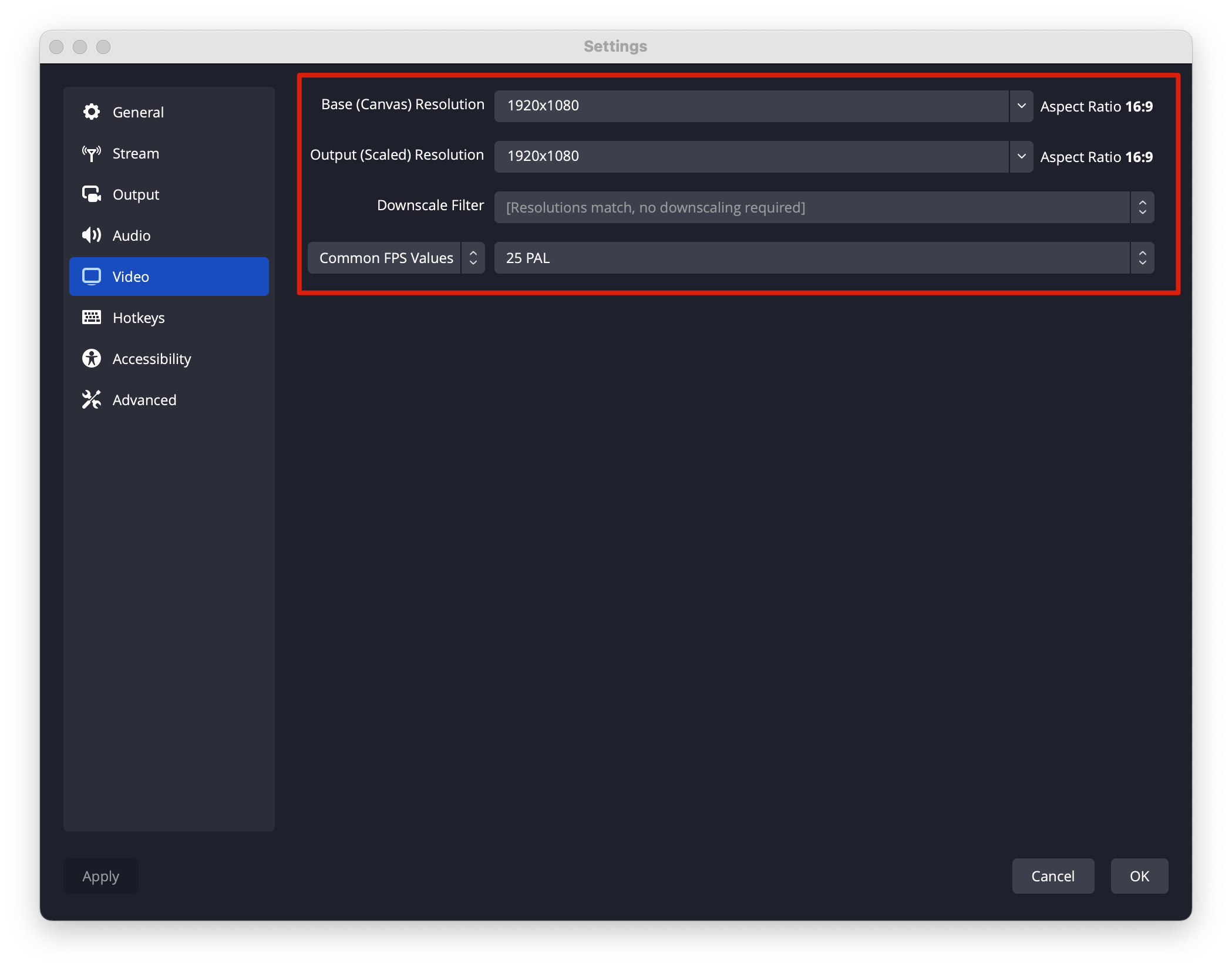Image resolution: width=1232 pixels, height=970 pixels.
Task: Go to Stream settings
Action: coord(169,153)
